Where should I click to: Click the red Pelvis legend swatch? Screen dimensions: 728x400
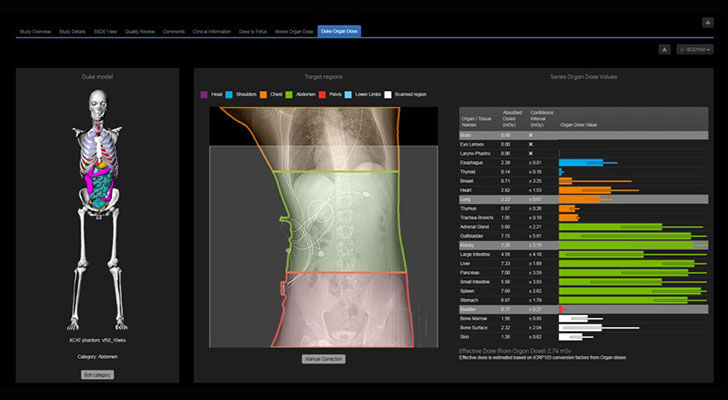[322, 95]
